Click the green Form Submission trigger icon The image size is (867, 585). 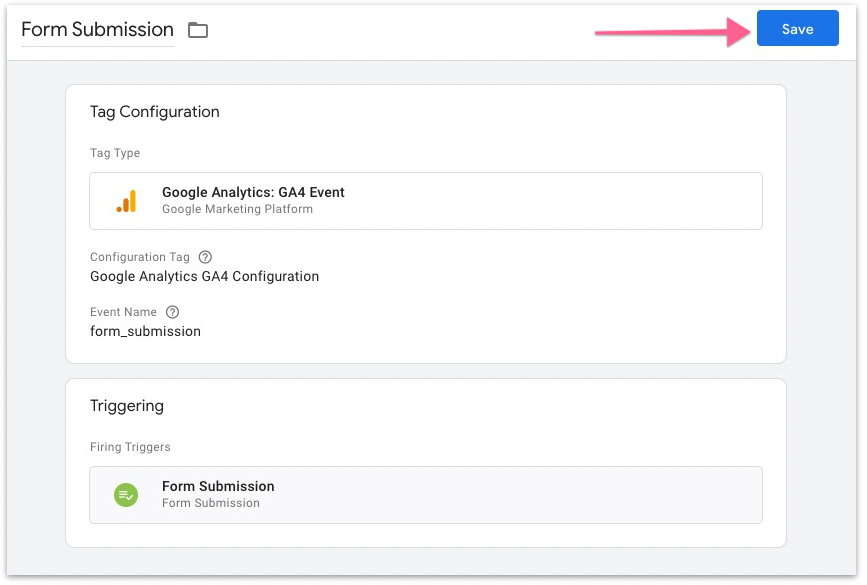tap(126, 494)
